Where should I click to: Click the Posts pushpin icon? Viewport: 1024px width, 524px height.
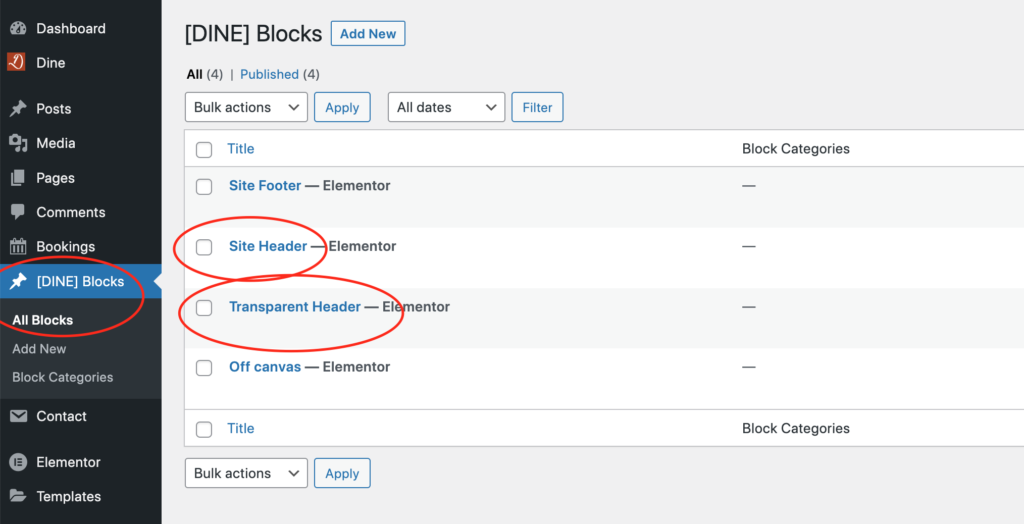(18, 108)
